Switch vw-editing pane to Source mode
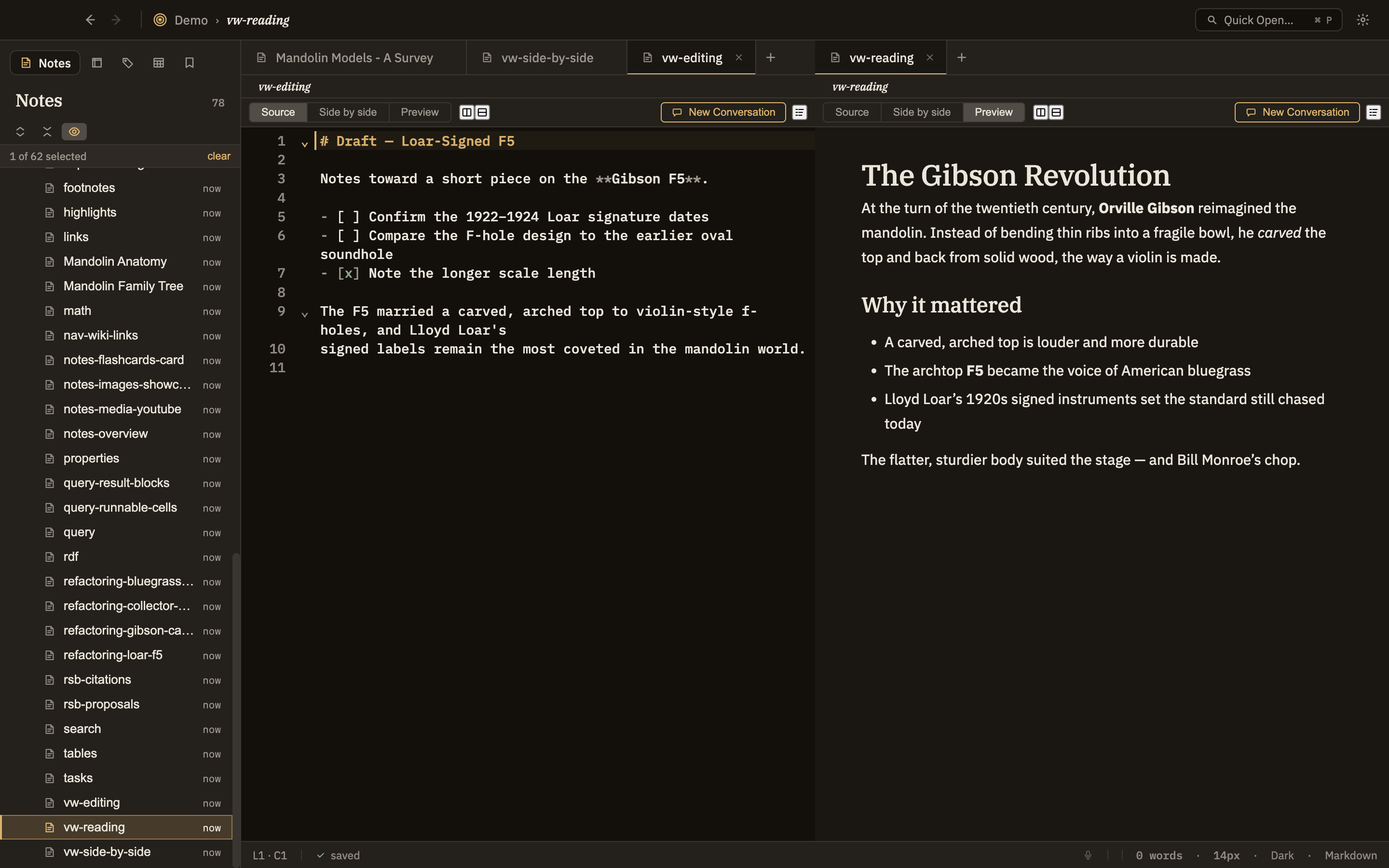 [x=278, y=112]
